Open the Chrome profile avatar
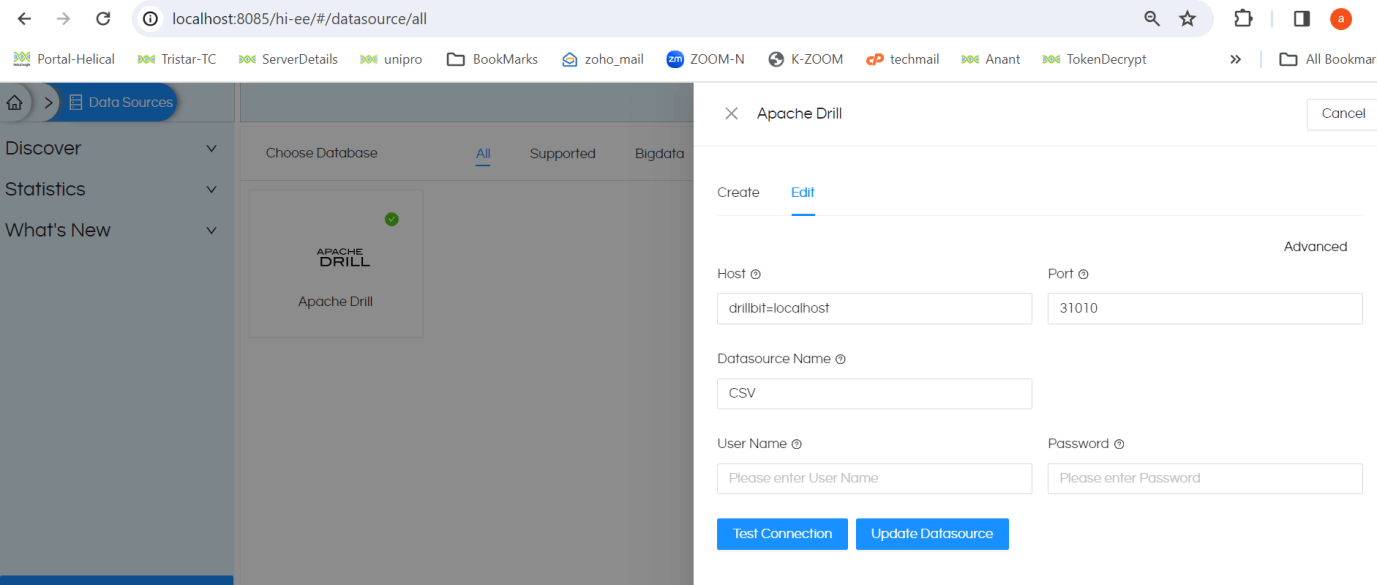The image size is (1377, 585). tap(1341, 19)
